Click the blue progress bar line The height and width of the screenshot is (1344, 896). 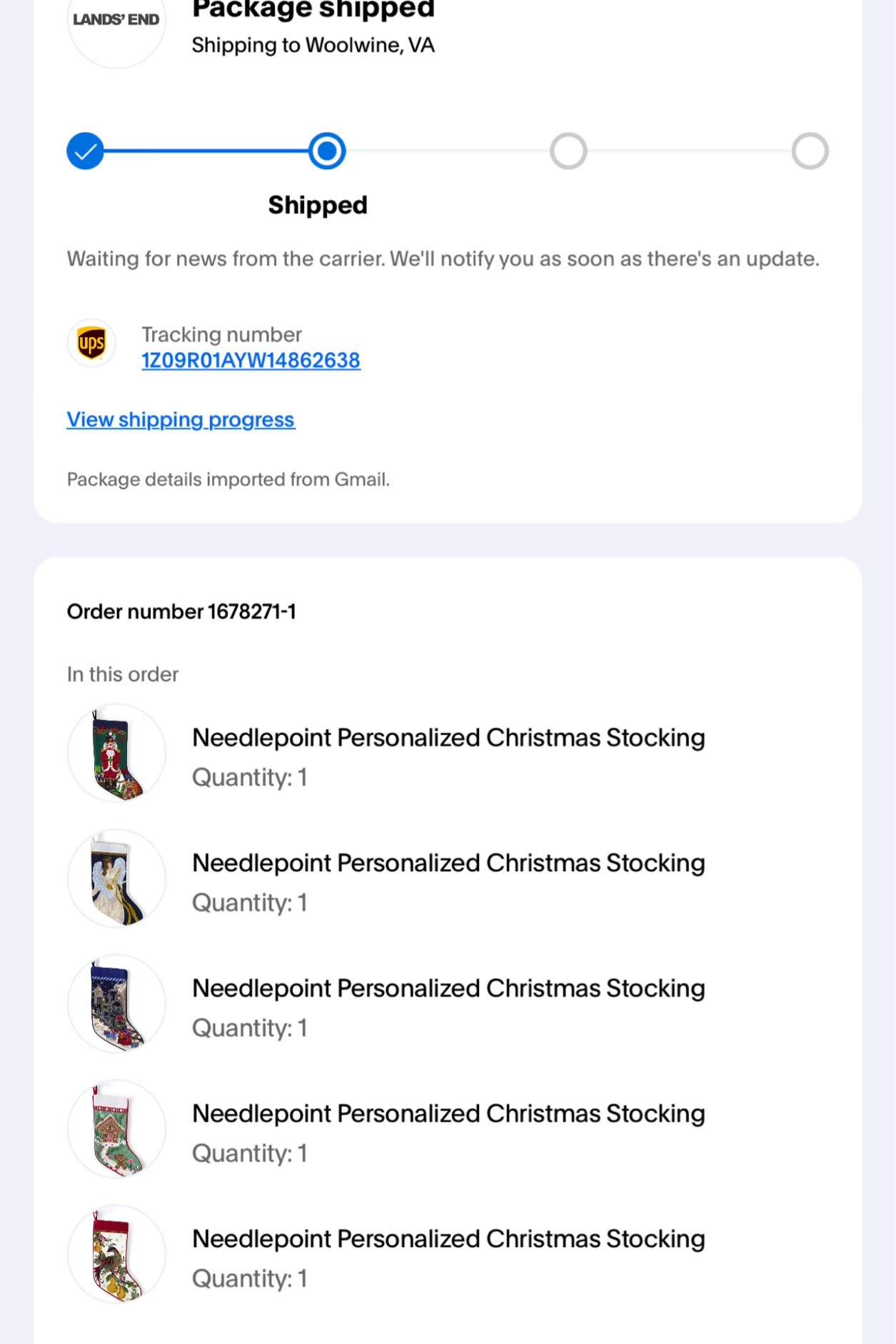click(x=206, y=151)
